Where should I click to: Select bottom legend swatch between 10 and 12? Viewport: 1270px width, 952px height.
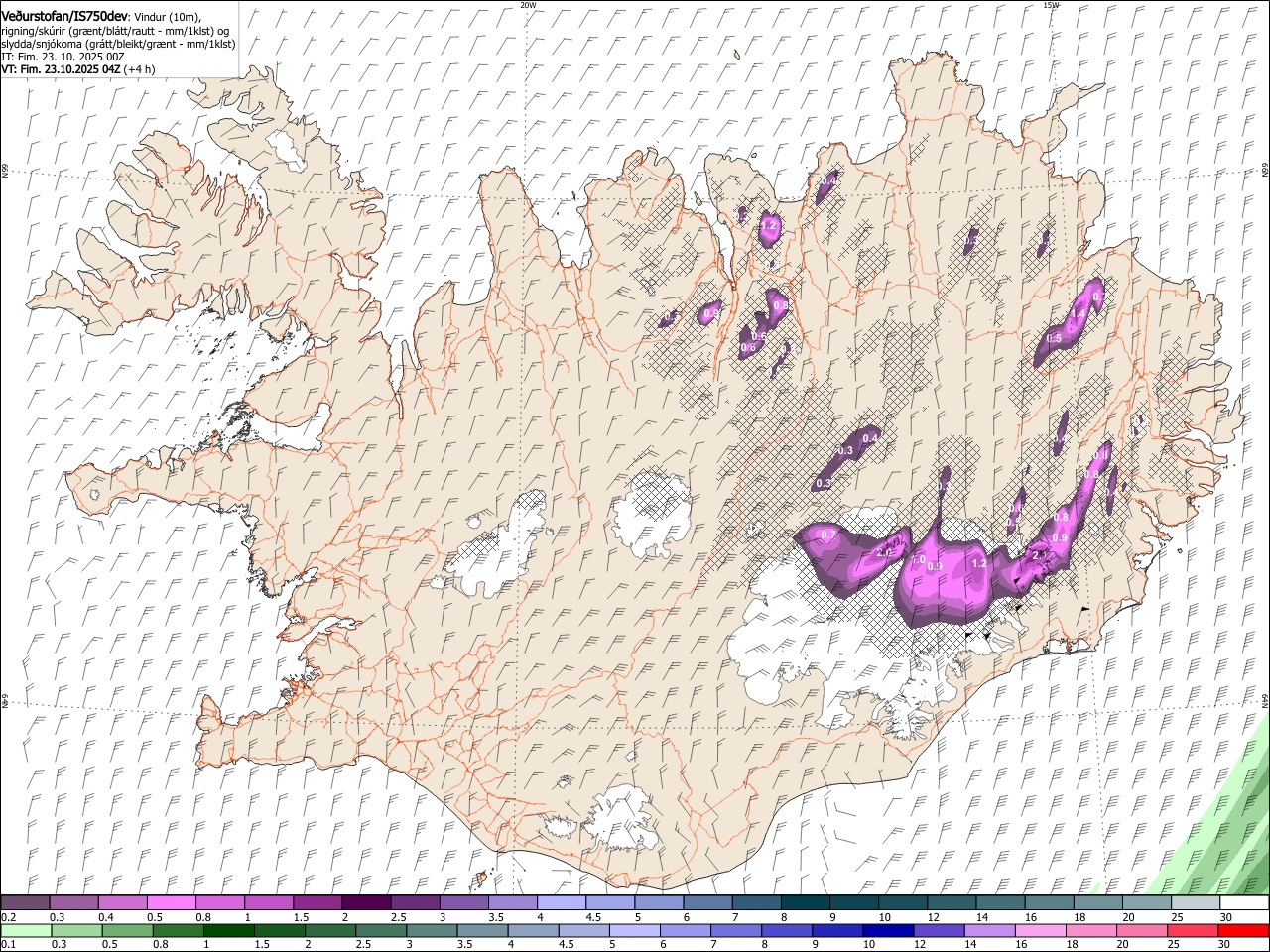click(887, 930)
